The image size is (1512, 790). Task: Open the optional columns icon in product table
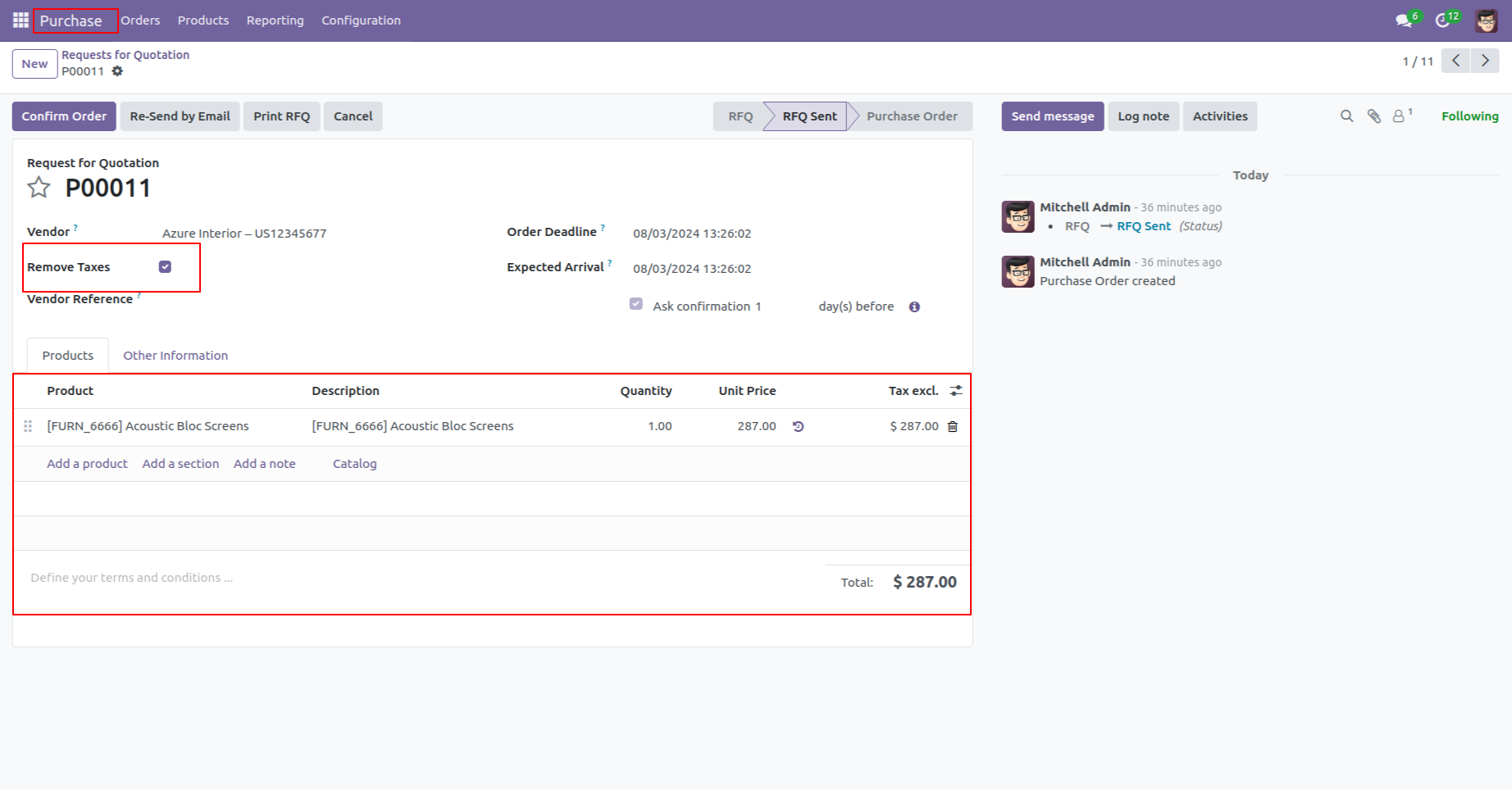point(955,390)
